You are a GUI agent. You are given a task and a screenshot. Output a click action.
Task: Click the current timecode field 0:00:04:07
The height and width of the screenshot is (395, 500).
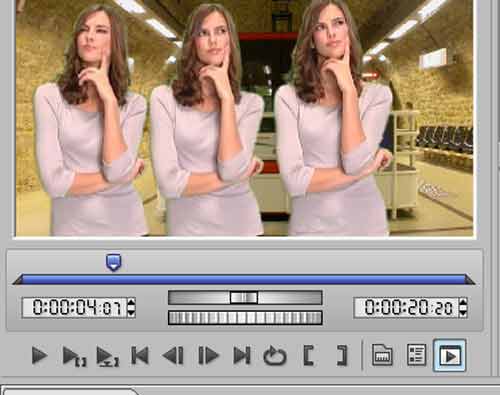(75, 307)
